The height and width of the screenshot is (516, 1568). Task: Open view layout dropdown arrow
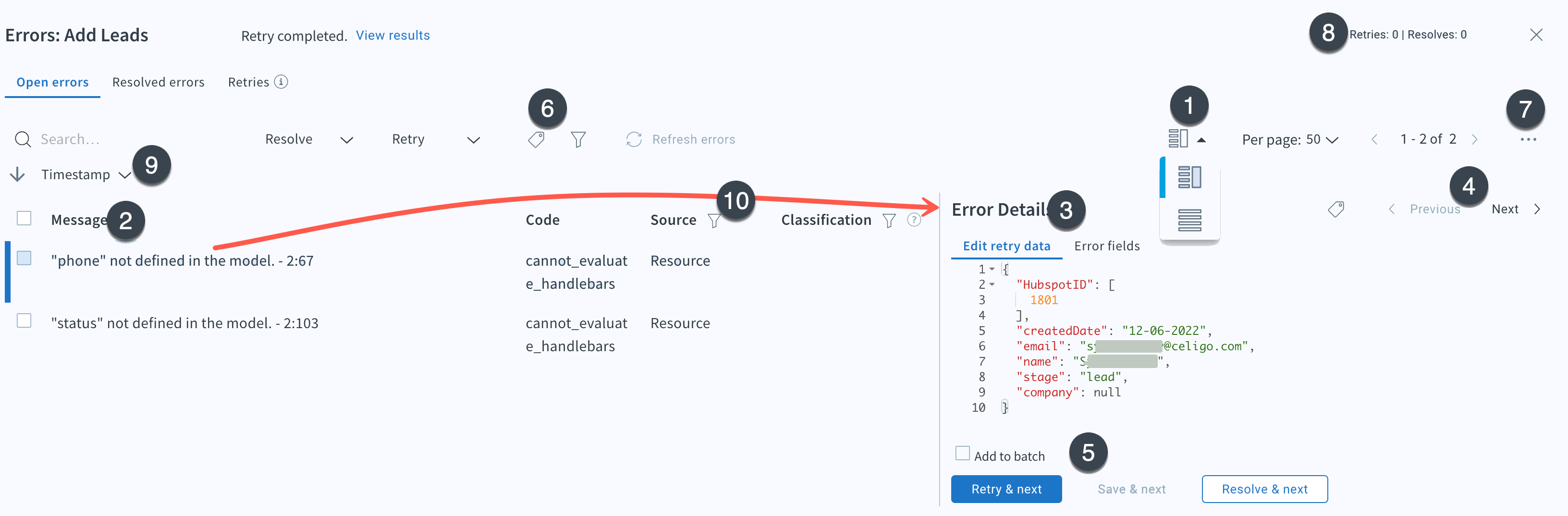pos(1201,140)
